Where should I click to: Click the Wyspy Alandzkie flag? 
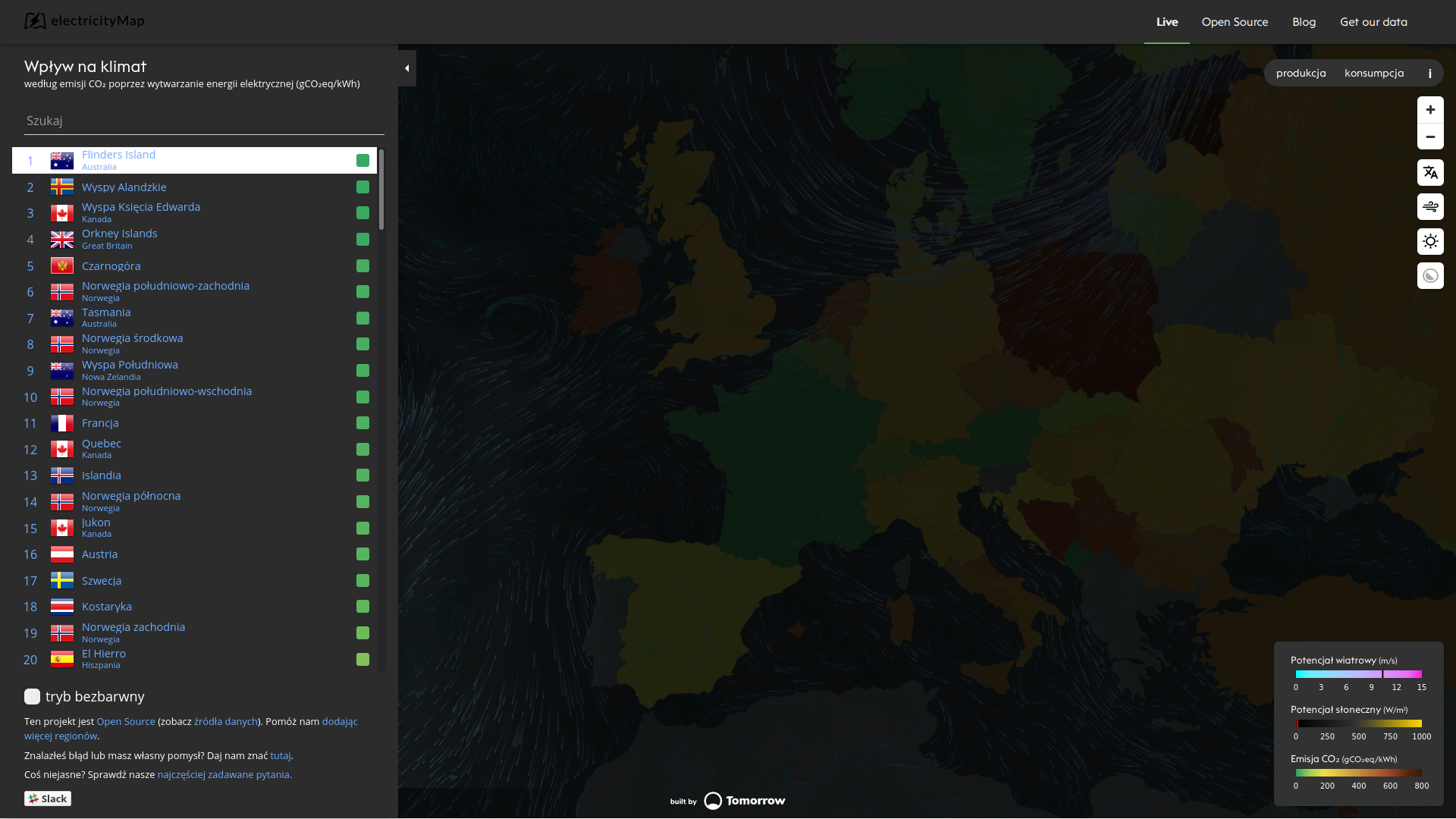point(62,187)
